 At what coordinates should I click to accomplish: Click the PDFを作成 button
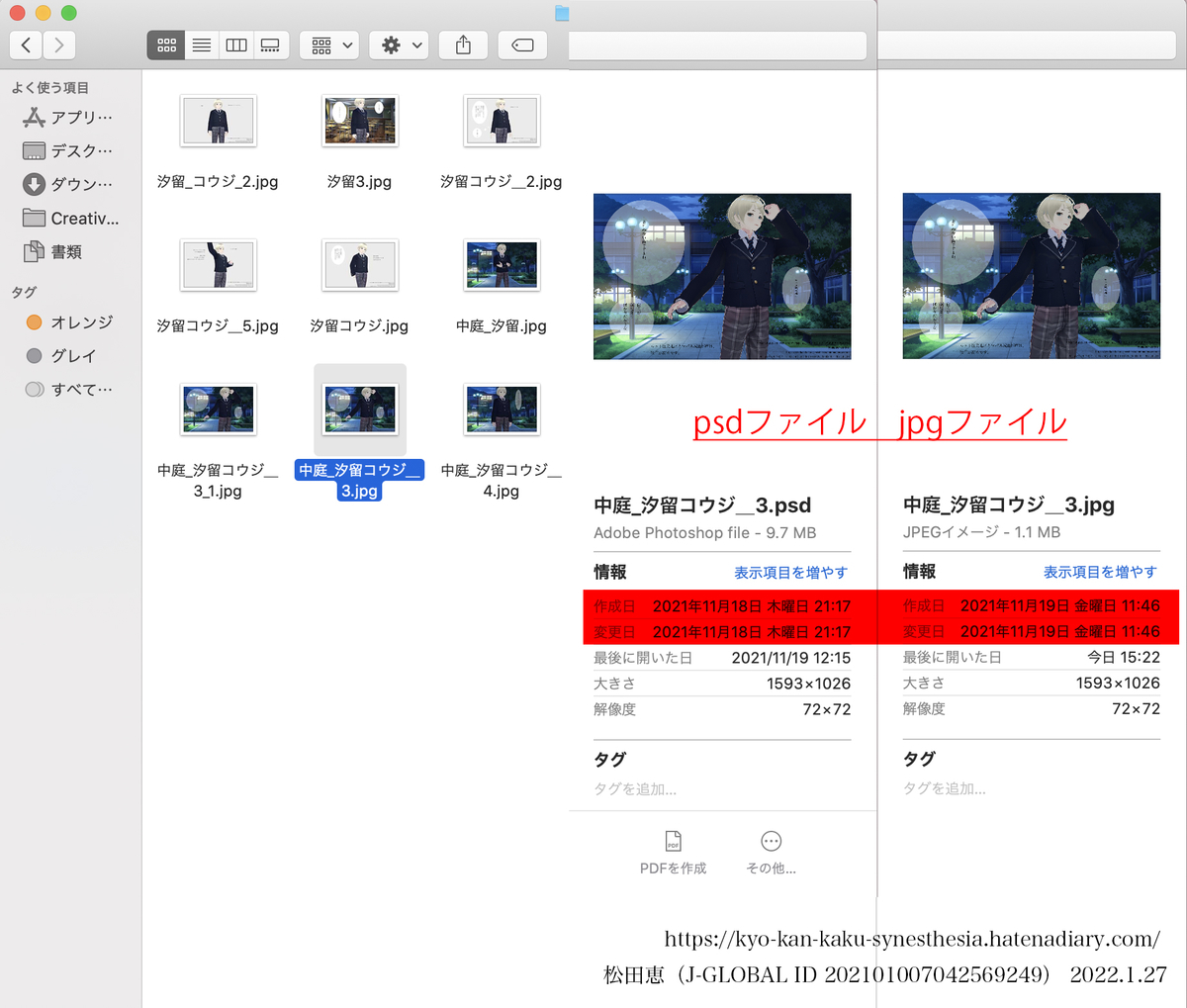(673, 854)
